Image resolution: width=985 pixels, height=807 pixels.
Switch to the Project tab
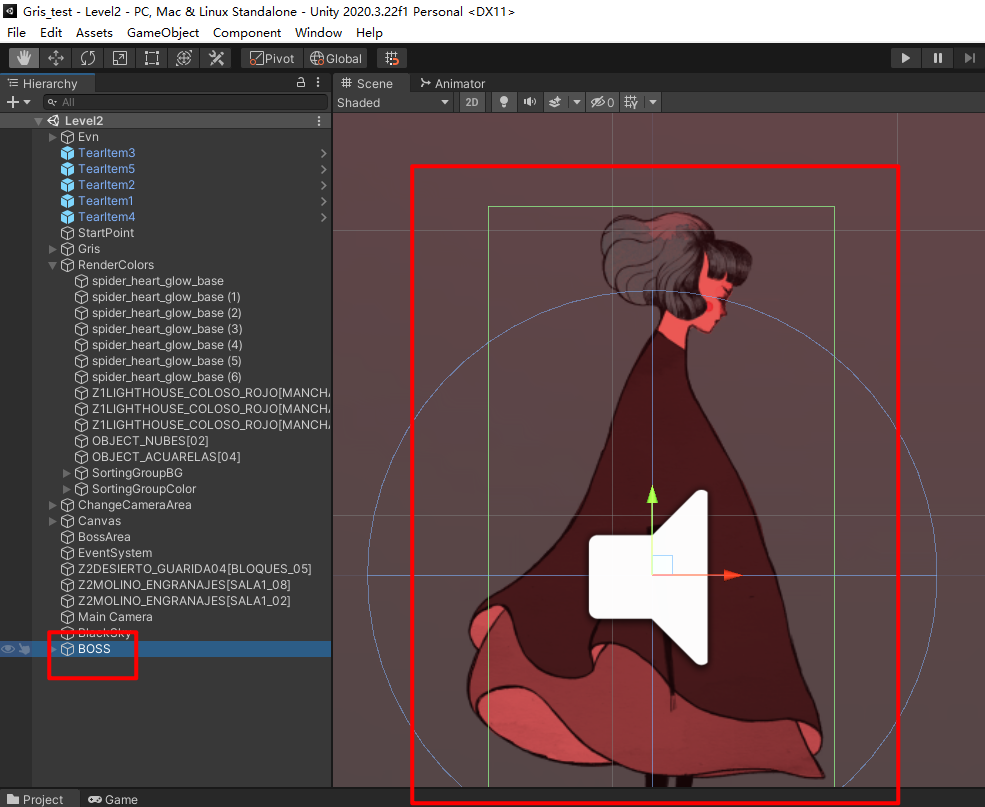[39, 799]
